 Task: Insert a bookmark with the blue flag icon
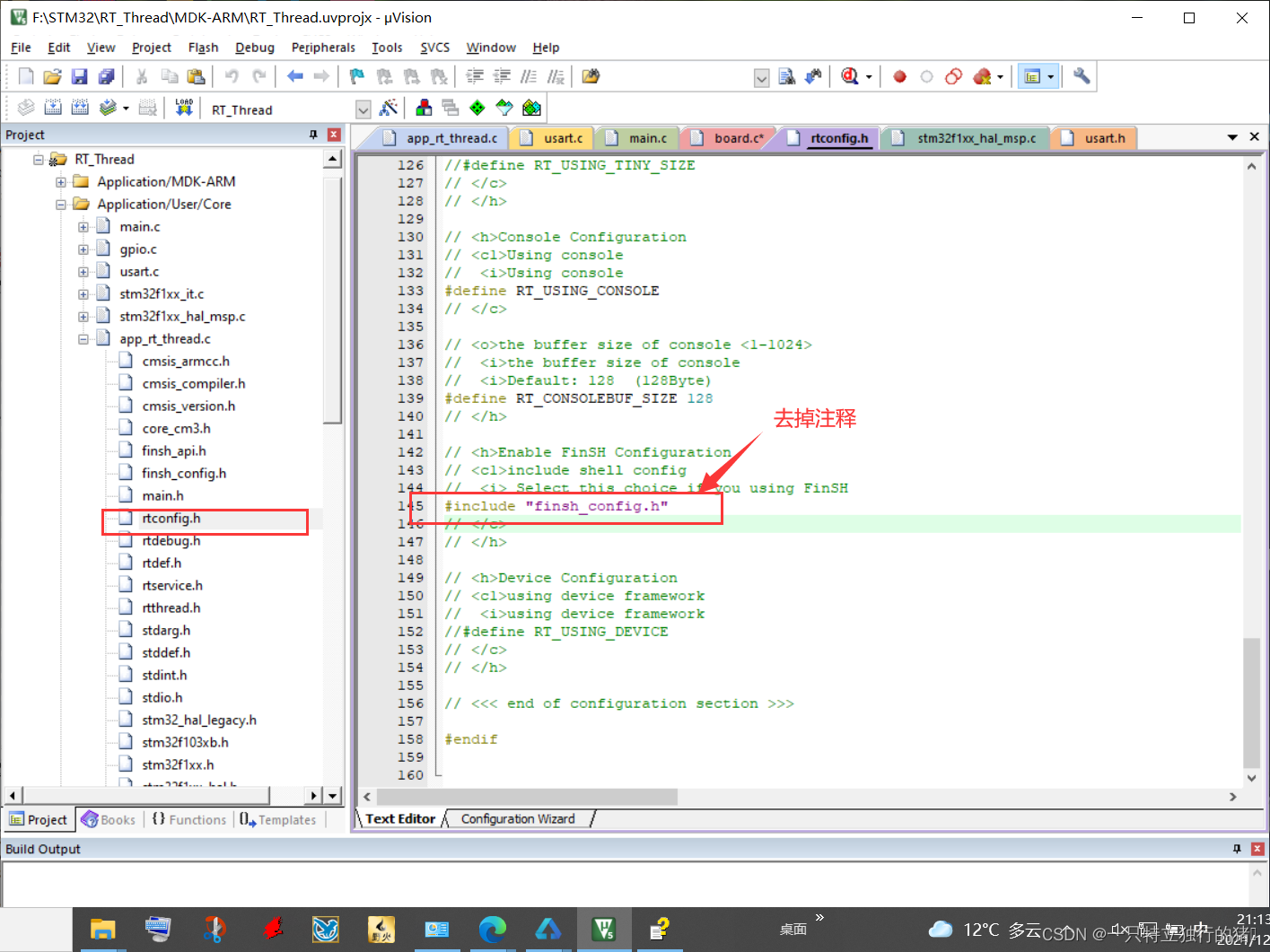coord(357,77)
